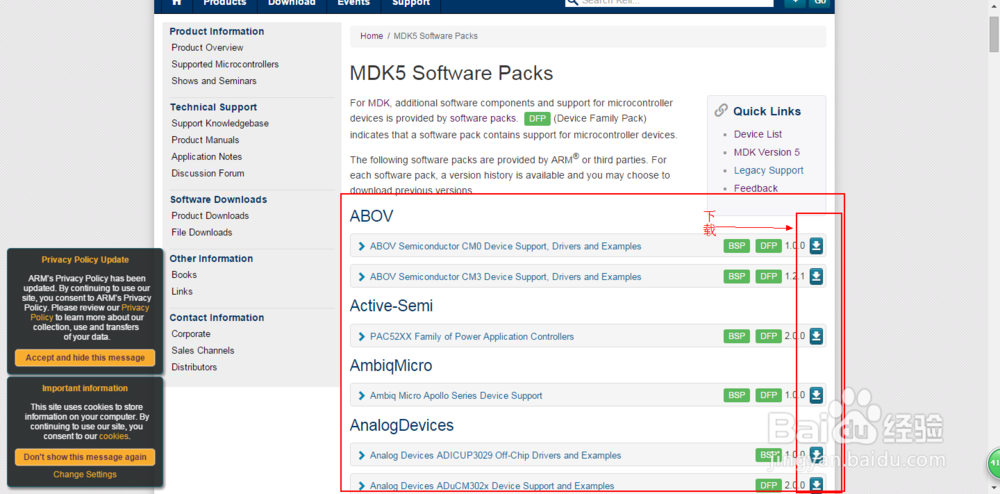
Task: Open Product Manuals link
Action: 205,140
